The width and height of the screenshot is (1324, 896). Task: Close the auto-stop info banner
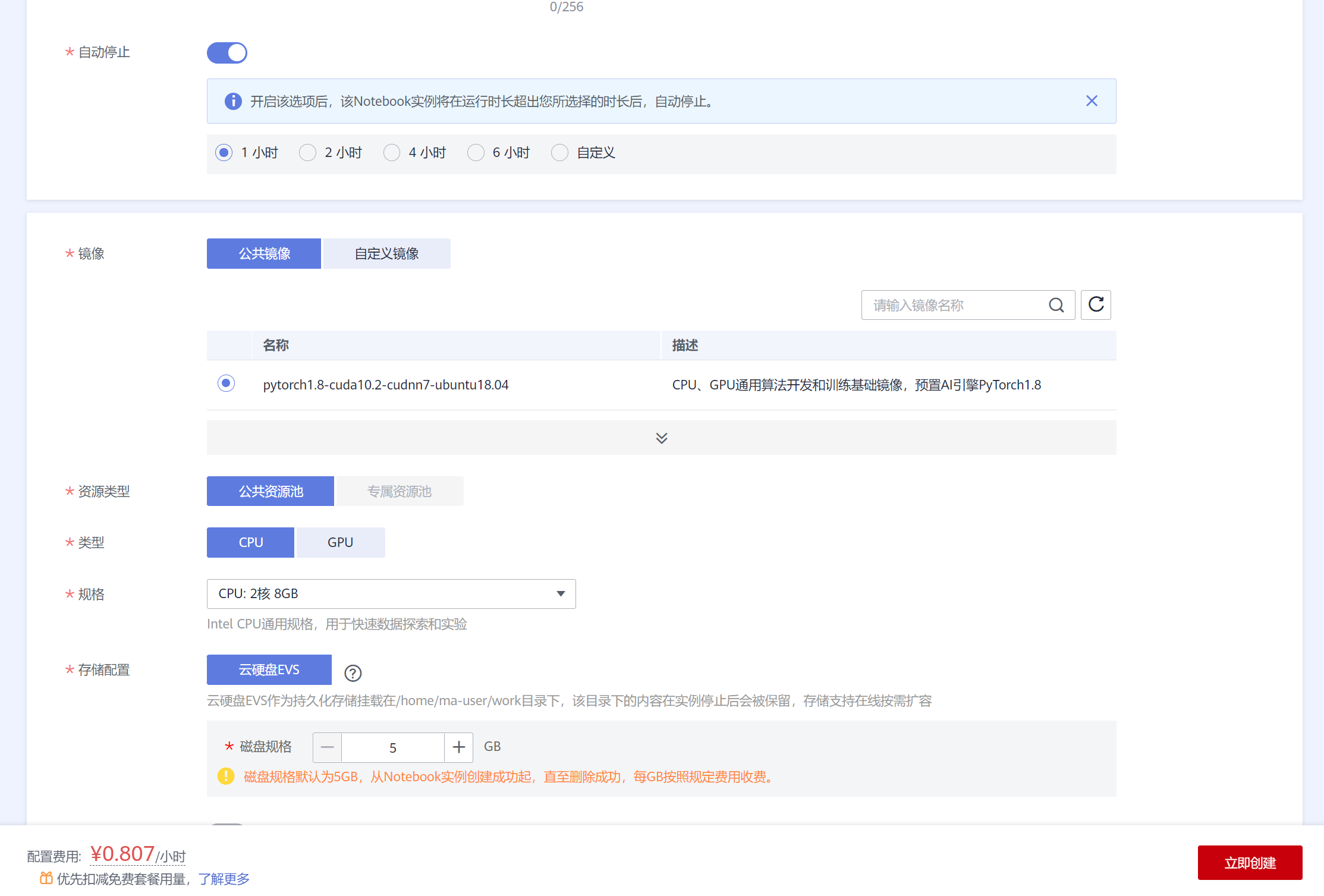[1092, 101]
